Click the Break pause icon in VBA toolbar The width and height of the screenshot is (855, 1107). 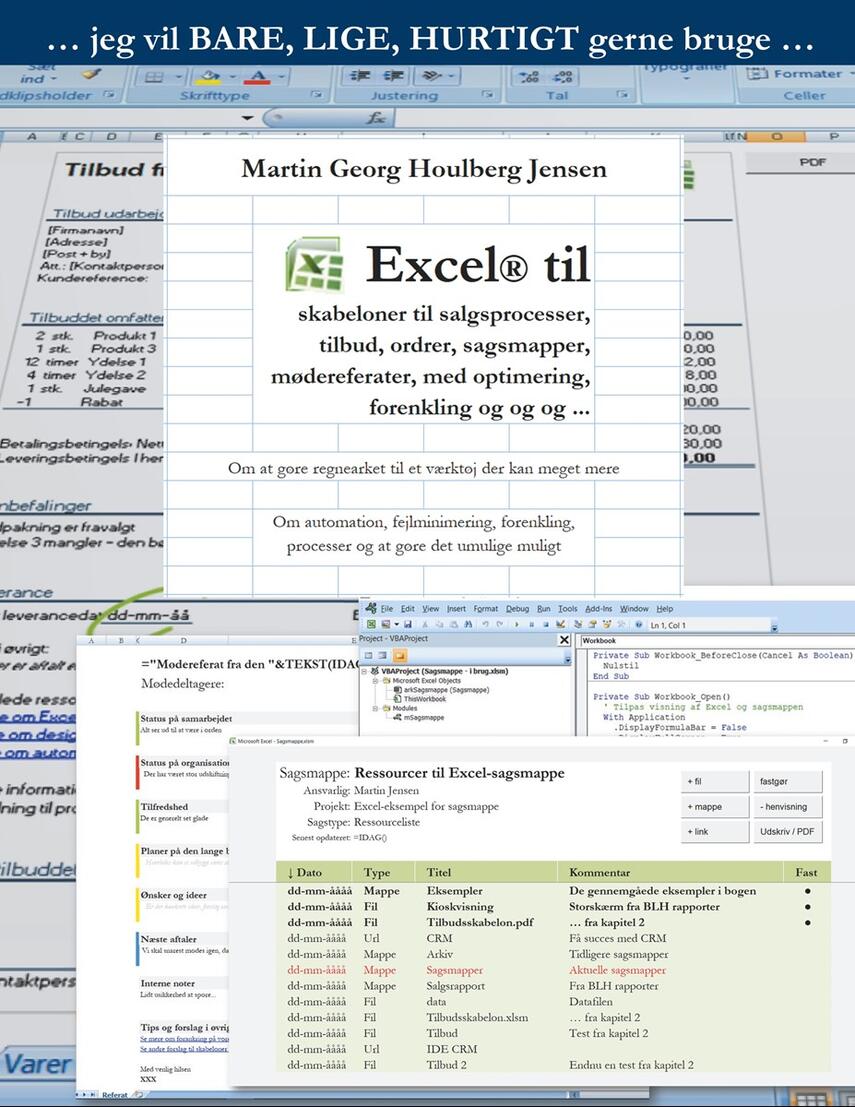click(531, 624)
